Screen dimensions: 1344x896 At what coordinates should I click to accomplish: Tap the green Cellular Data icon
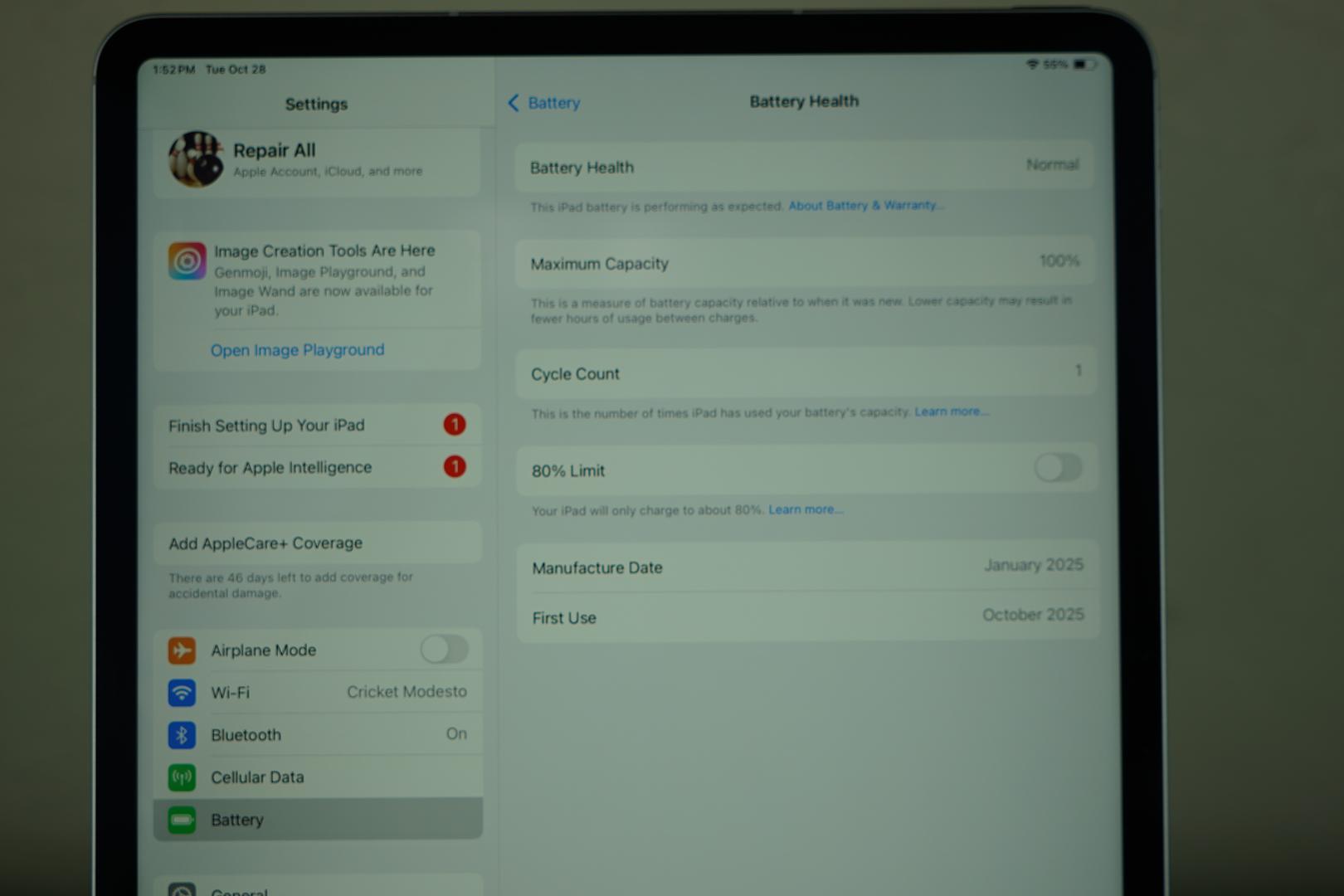pos(182,777)
